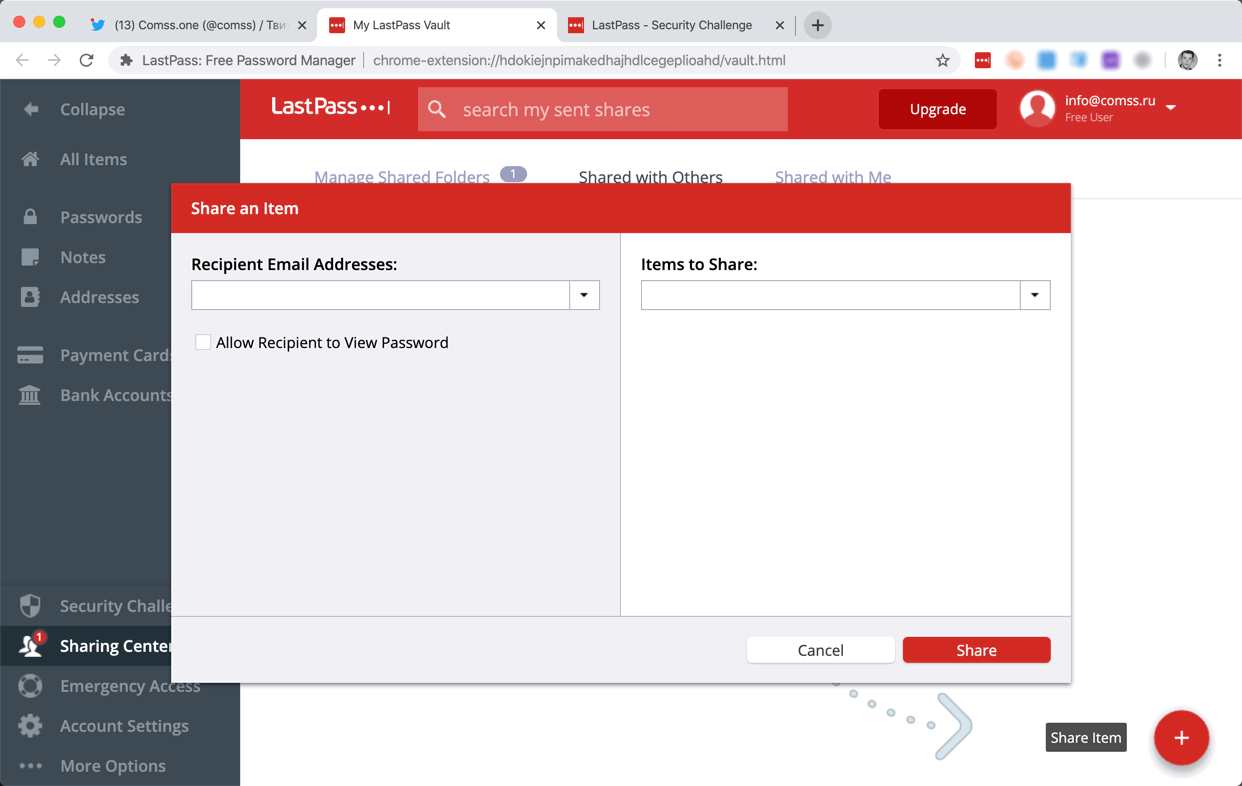The width and height of the screenshot is (1242, 786).
Task: Click the All Items sidebar label
Action: coord(93,159)
